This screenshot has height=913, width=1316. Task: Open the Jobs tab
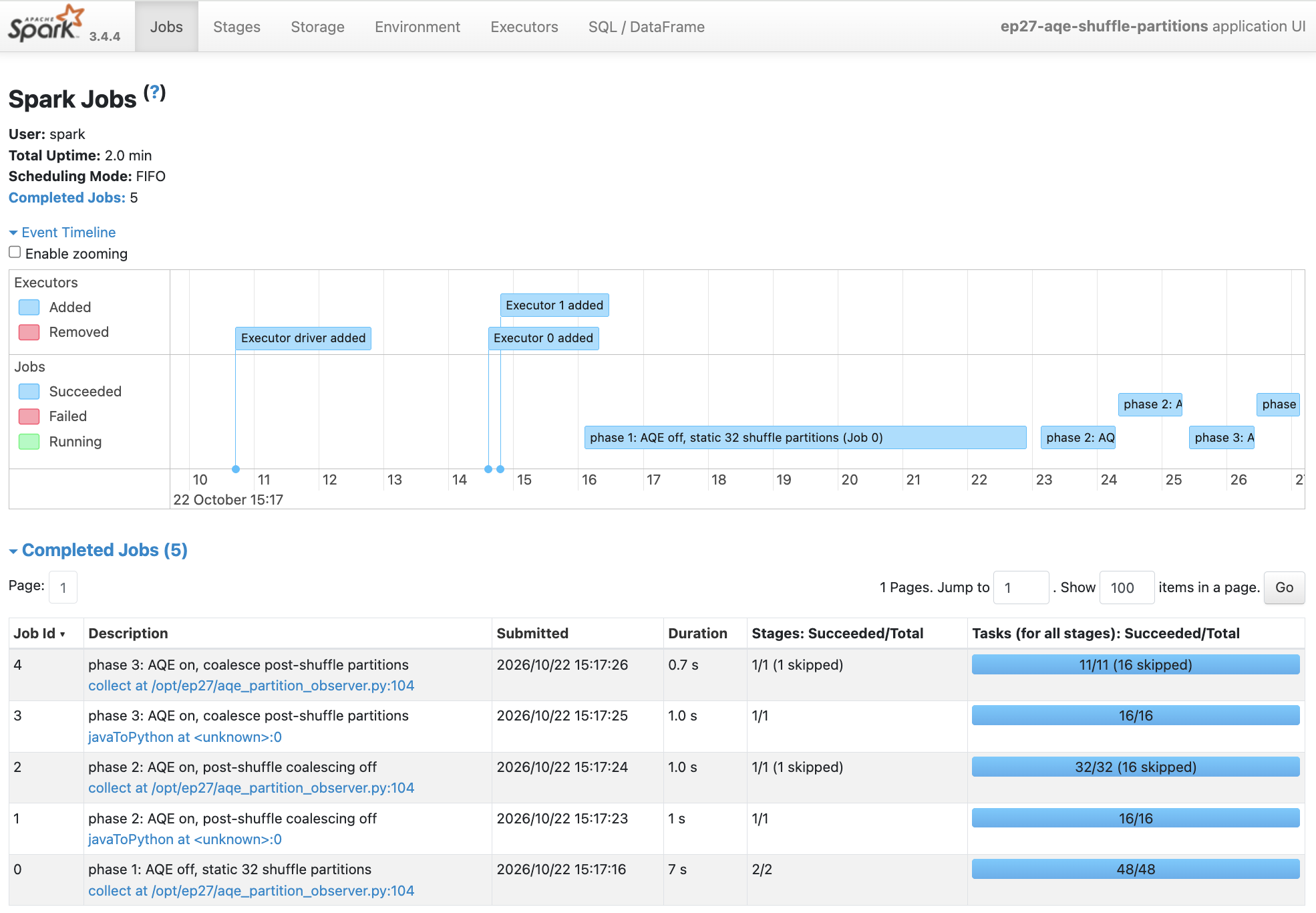click(166, 27)
